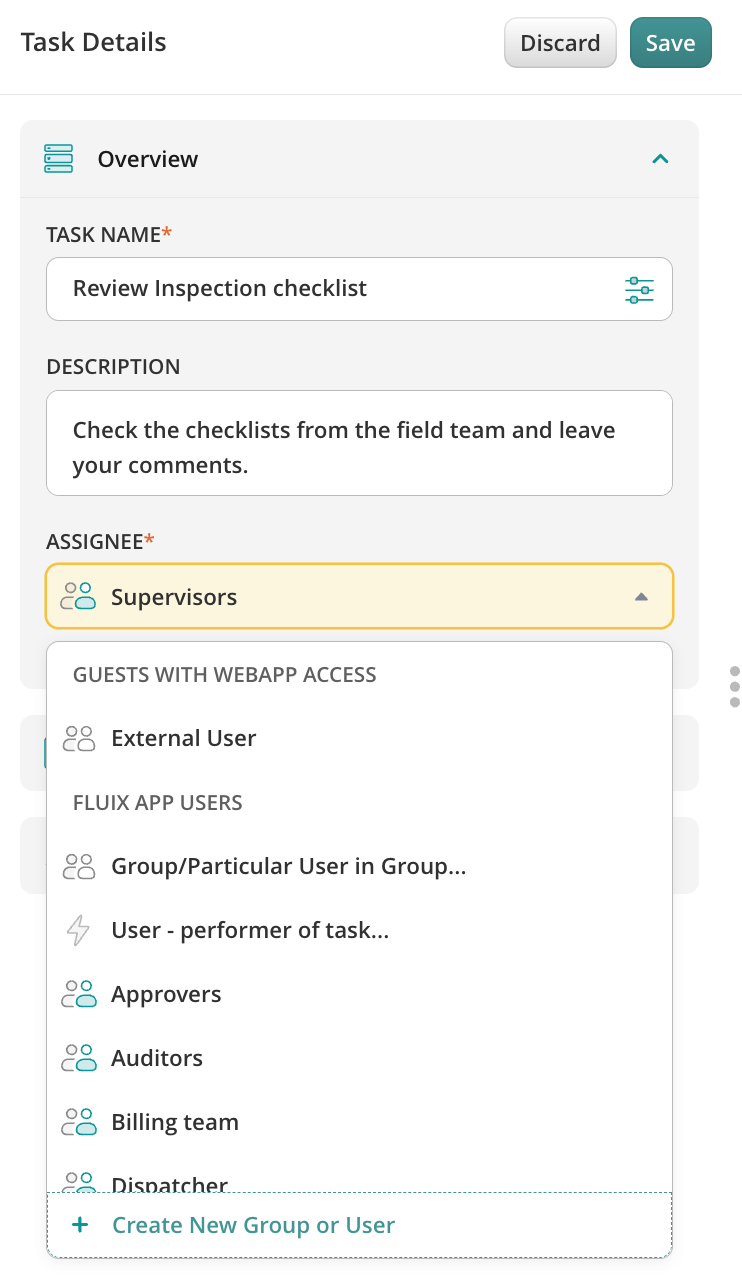Click the Auditors group icon
Viewport: 742px width, 1278px height.
78,1059
